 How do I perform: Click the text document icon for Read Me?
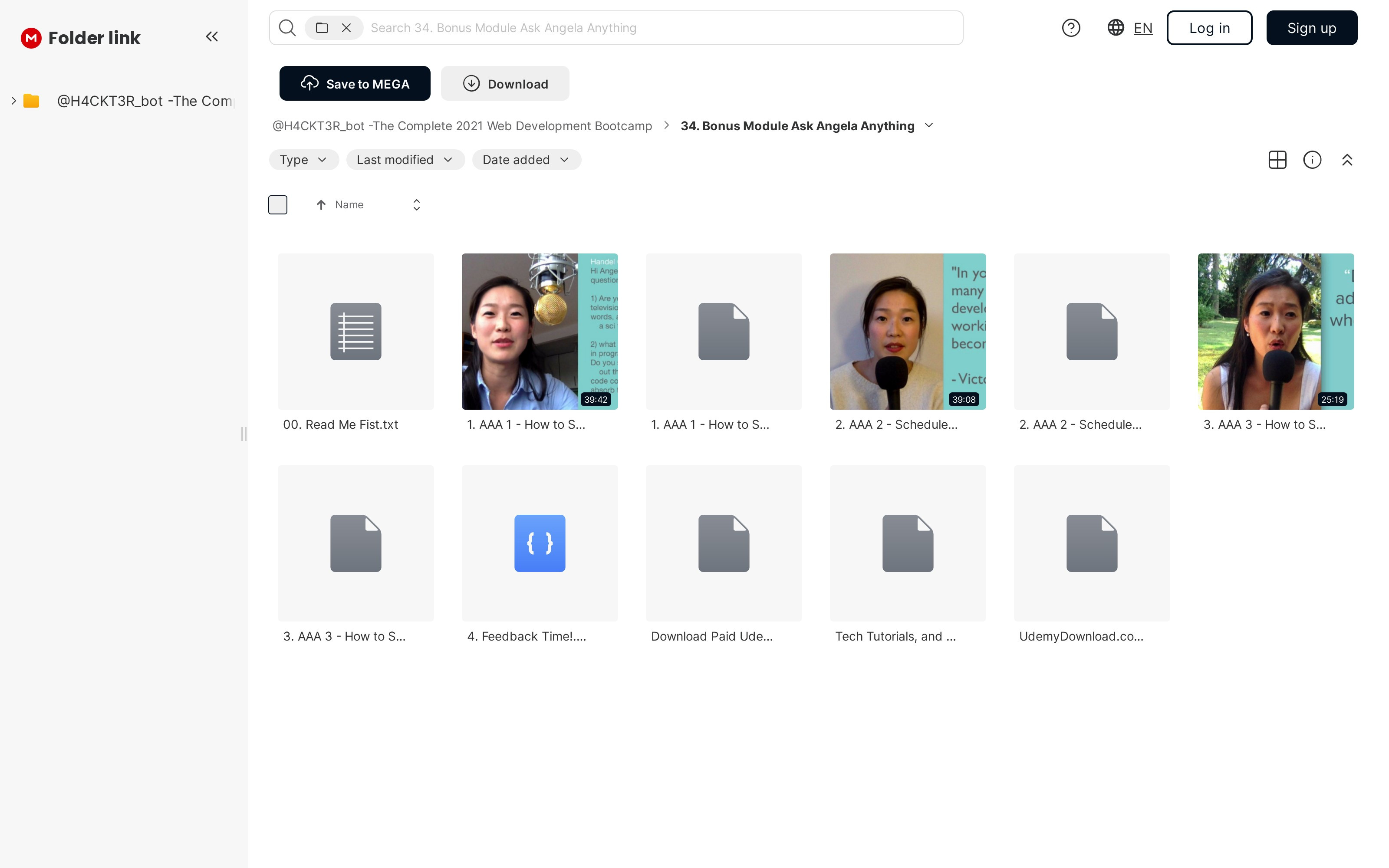356,331
